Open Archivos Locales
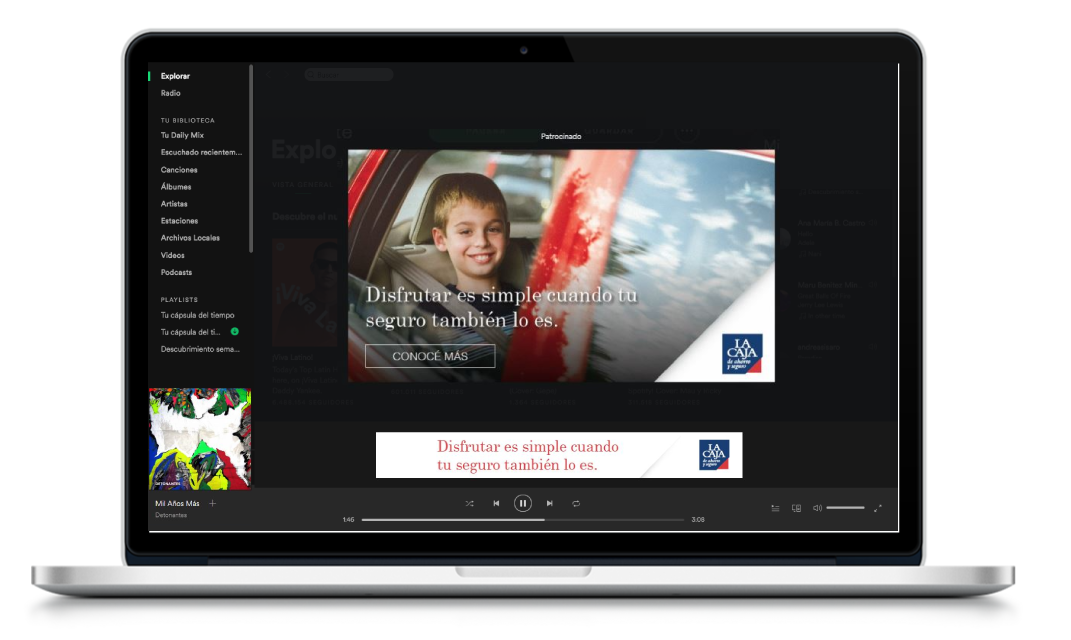The height and width of the screenshot is (640, 1071). point(191,238)
